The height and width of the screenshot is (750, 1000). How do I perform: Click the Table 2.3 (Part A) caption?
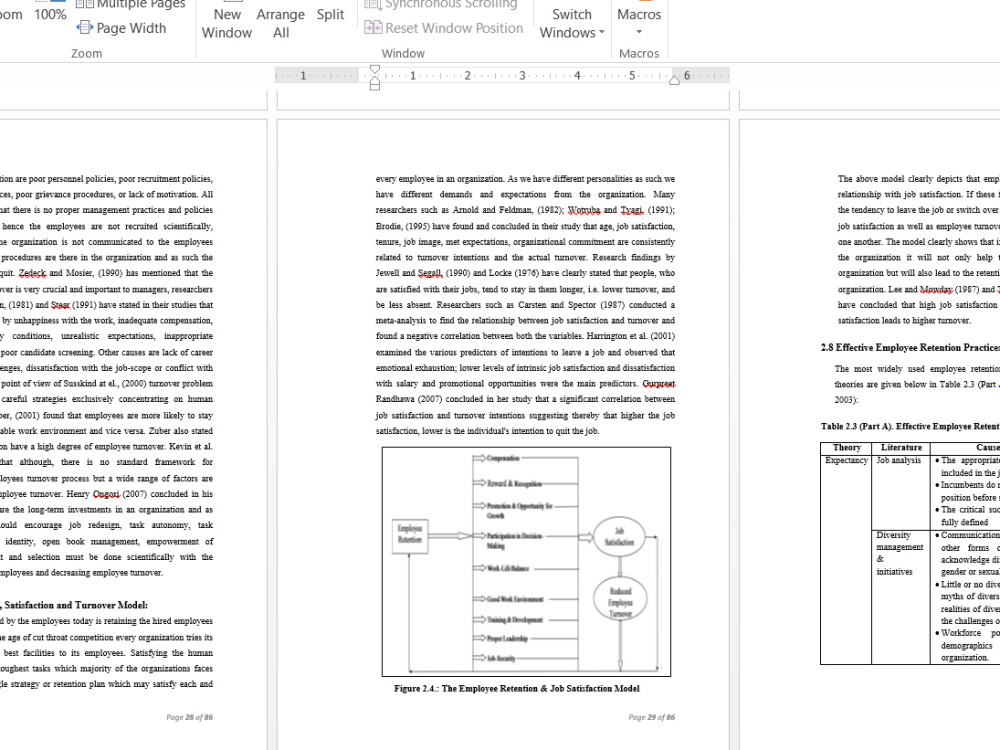(910, 426)
